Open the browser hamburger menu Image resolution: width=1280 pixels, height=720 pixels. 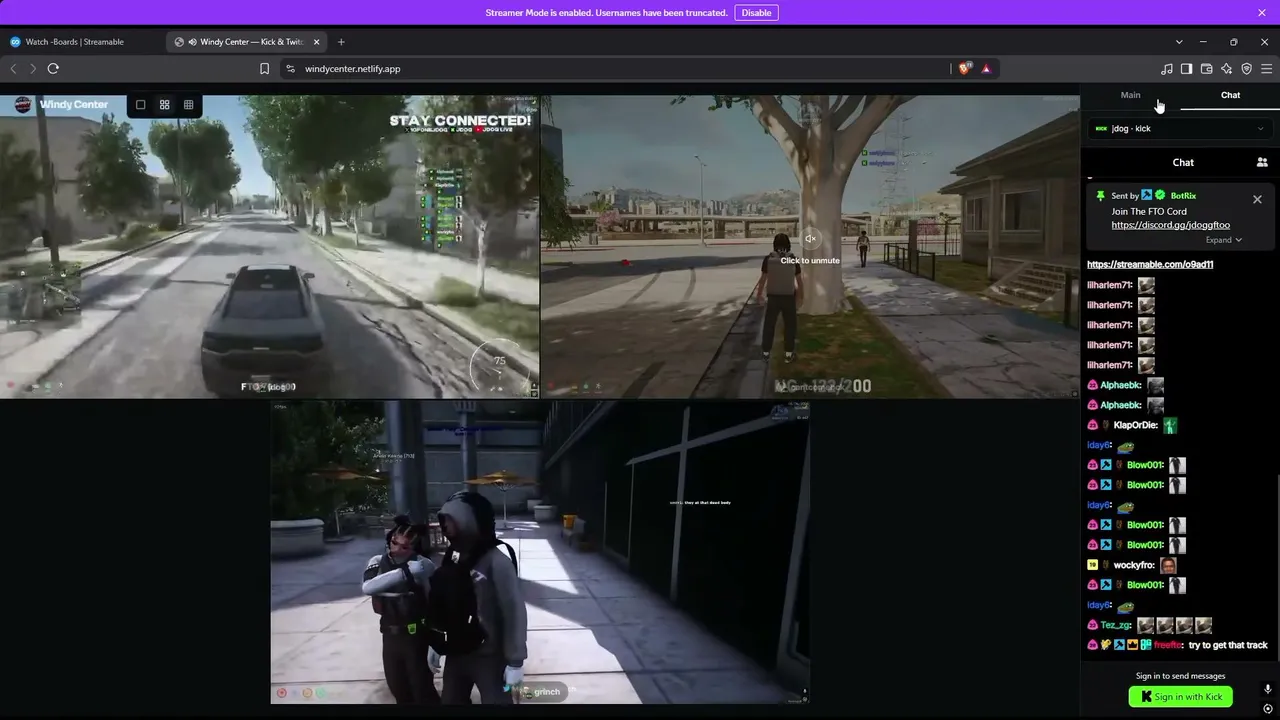[x=1266, y=69]
